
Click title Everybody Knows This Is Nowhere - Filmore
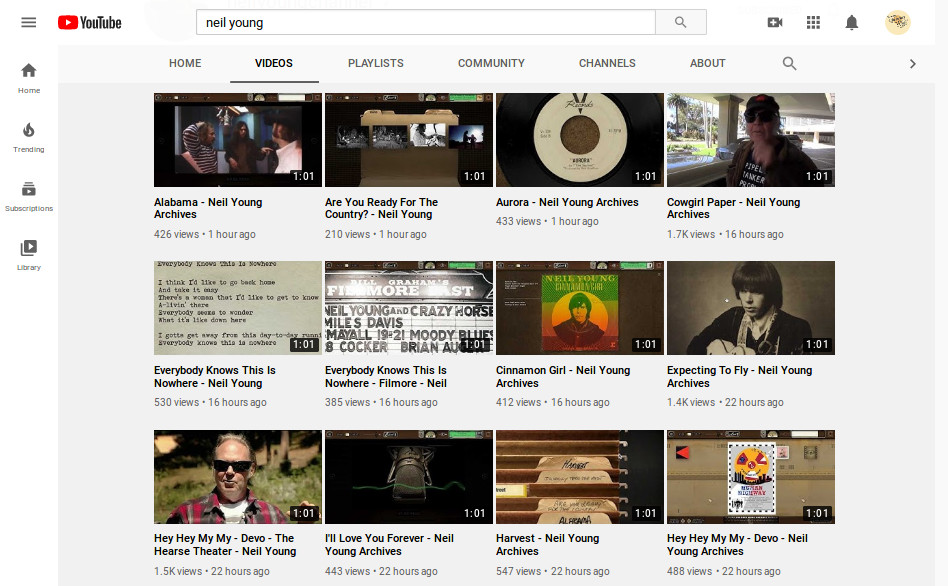click(x=386, y=376)
